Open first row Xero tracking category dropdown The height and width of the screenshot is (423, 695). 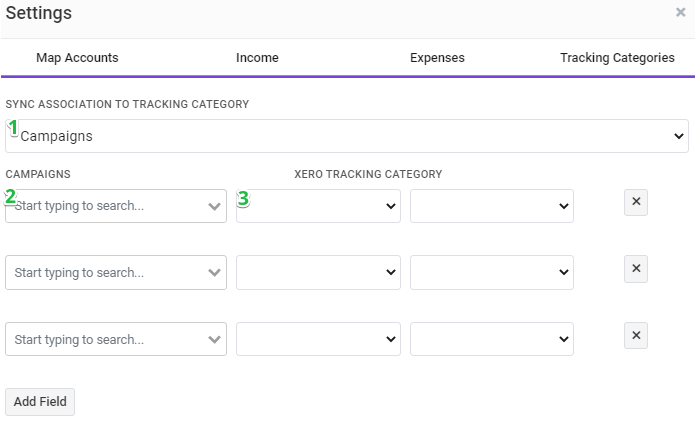[318, 206]
